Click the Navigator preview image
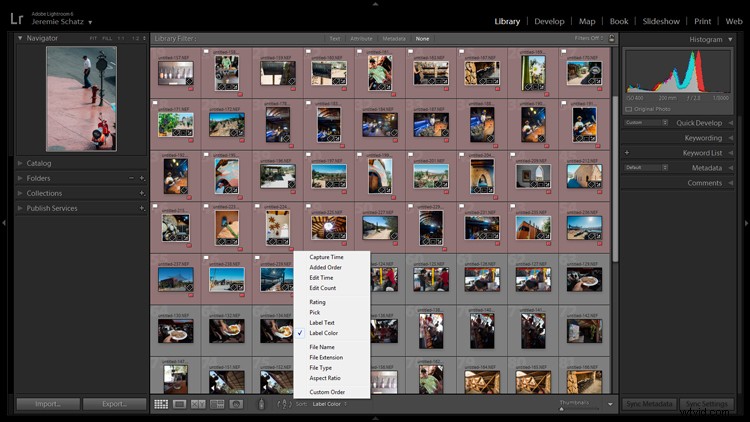750x422 pixels. 81,99
